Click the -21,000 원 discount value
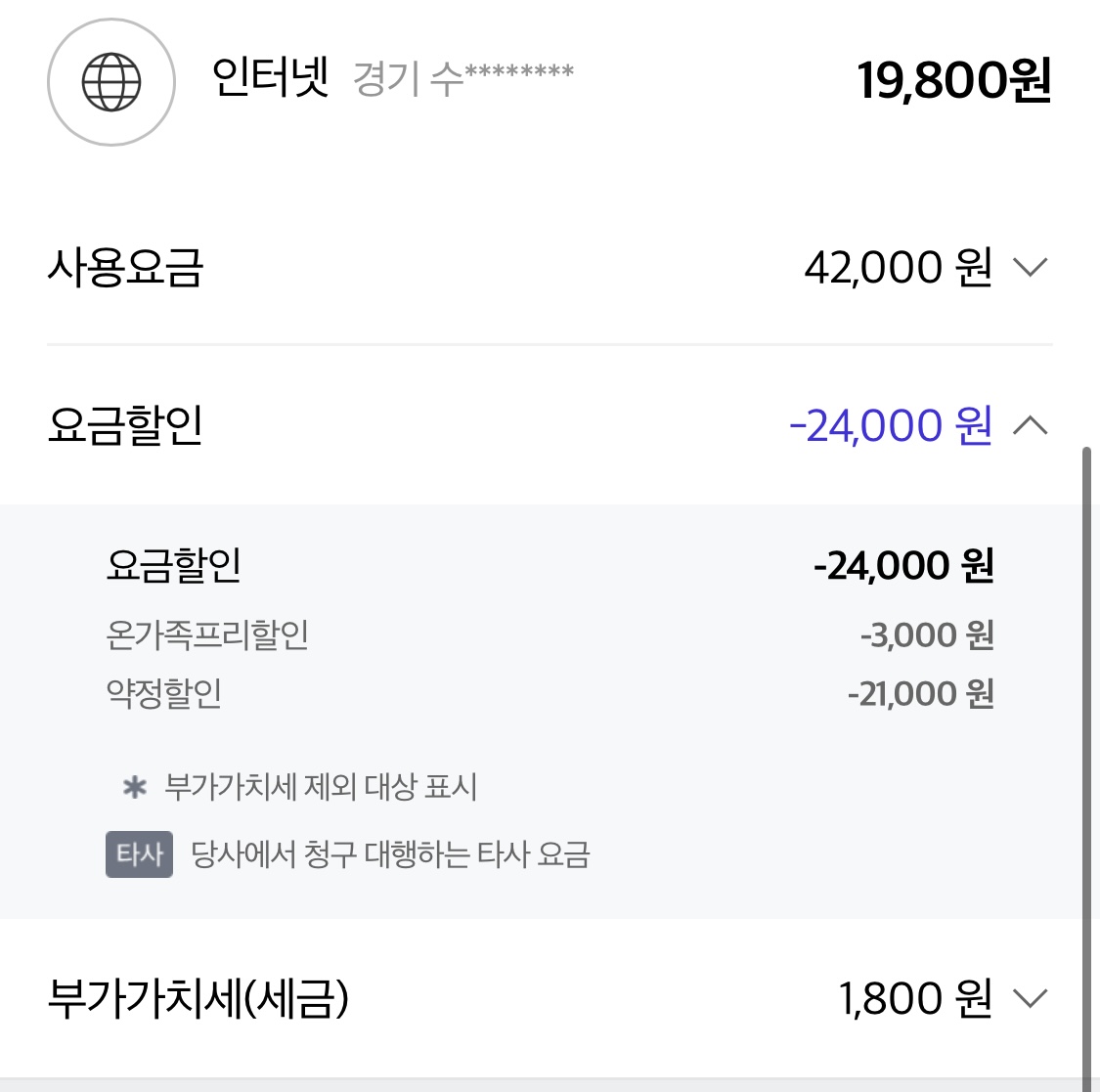Screen dimensions: 1100x1092 pyautogui.click(x=920, y=694)
